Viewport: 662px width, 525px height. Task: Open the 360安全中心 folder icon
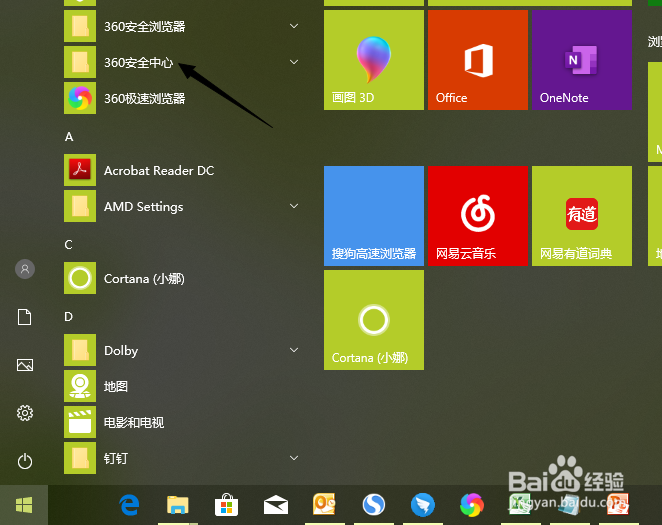coord(80,62)
